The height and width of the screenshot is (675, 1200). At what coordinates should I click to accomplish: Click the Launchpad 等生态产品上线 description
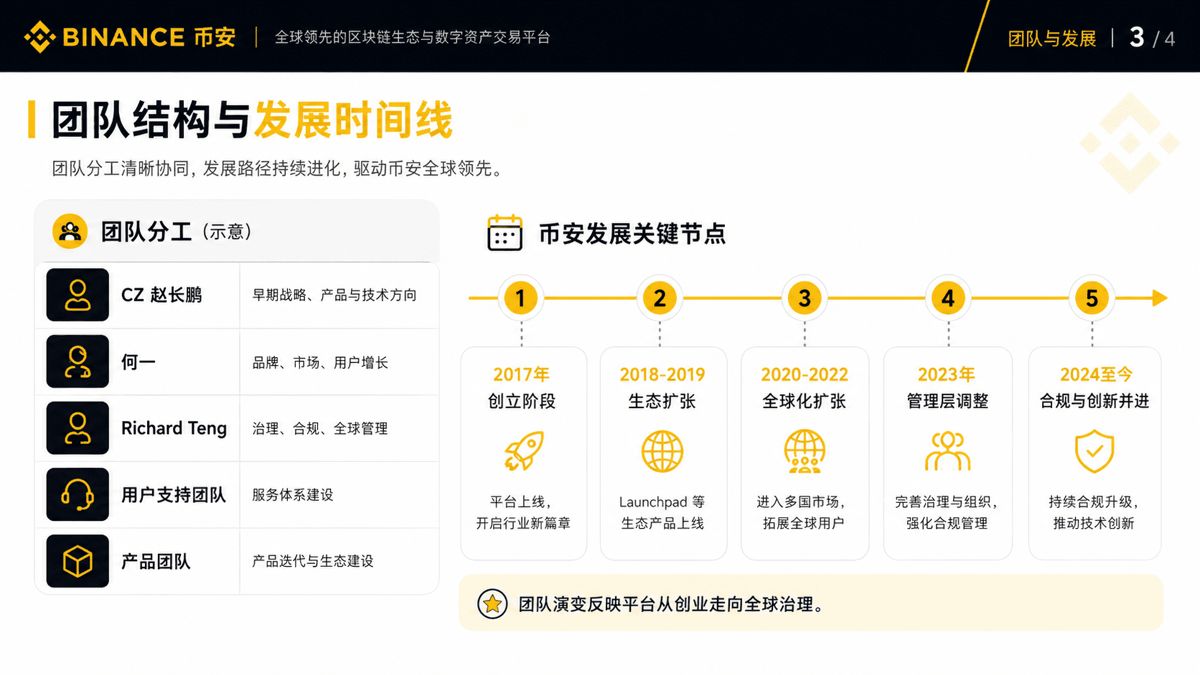(662, 512)
